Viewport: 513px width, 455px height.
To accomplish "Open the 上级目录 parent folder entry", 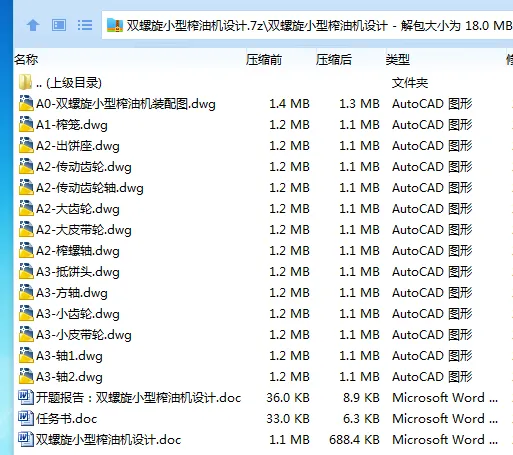I will pos(69,83).
